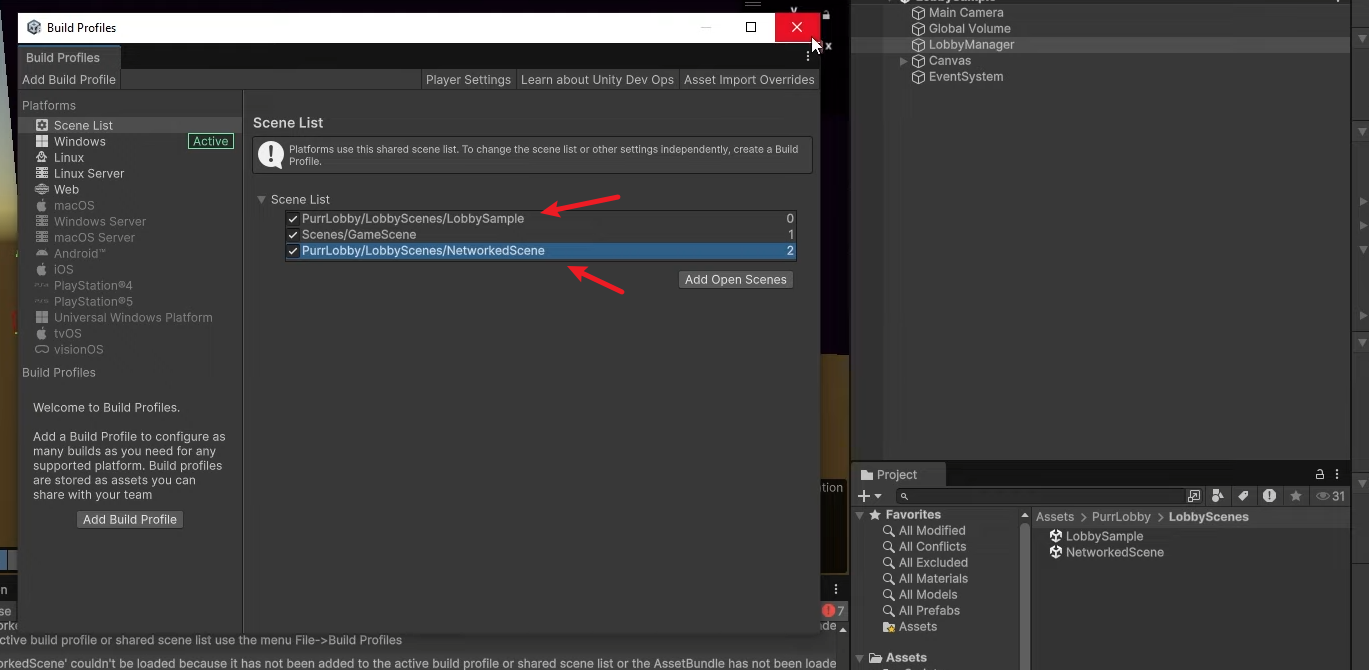Select the macOS apple platform icon
Viewport: 1369px width, 670px height.
pyautogui.click(x=42, y=205)
